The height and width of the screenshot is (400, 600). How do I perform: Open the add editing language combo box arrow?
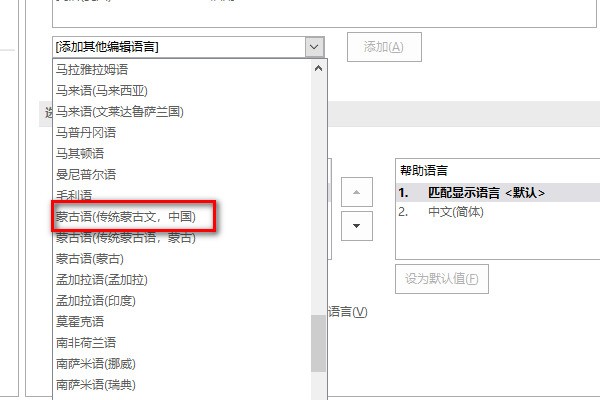click(x=315, y=47)
